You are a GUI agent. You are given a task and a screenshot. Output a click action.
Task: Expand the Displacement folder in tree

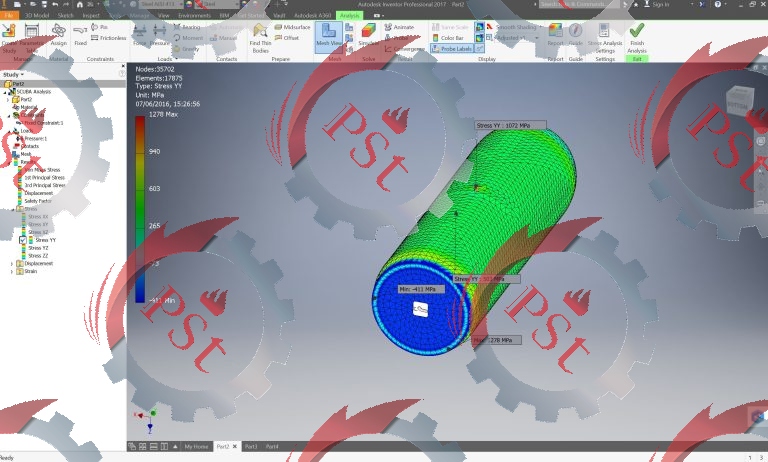click(11, 263)
